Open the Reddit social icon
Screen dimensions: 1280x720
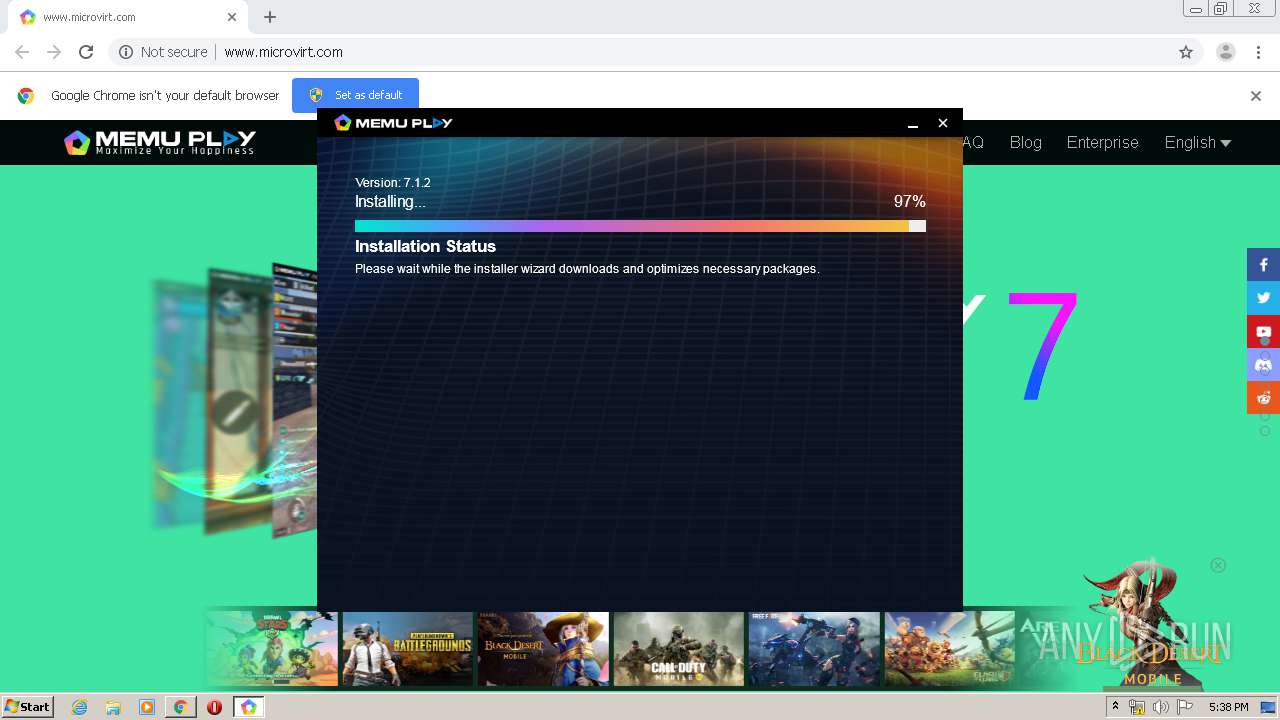tap(1263, 397)
